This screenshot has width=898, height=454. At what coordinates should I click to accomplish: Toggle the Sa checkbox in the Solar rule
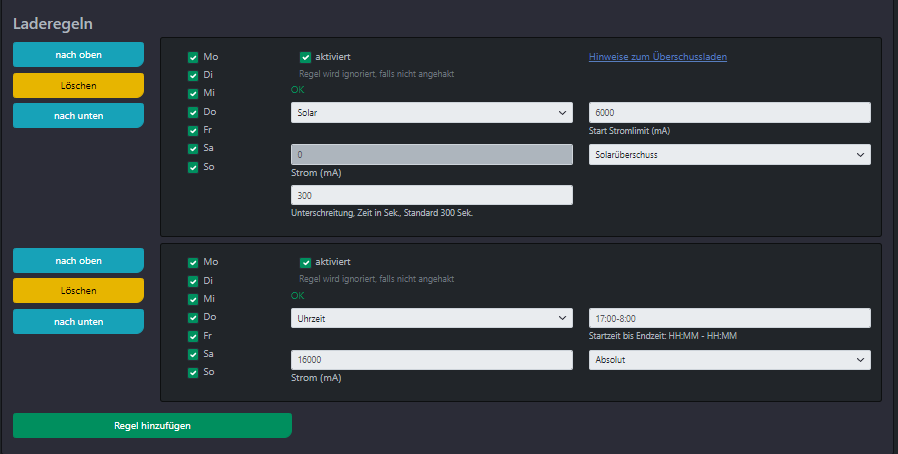click(193, 149)
